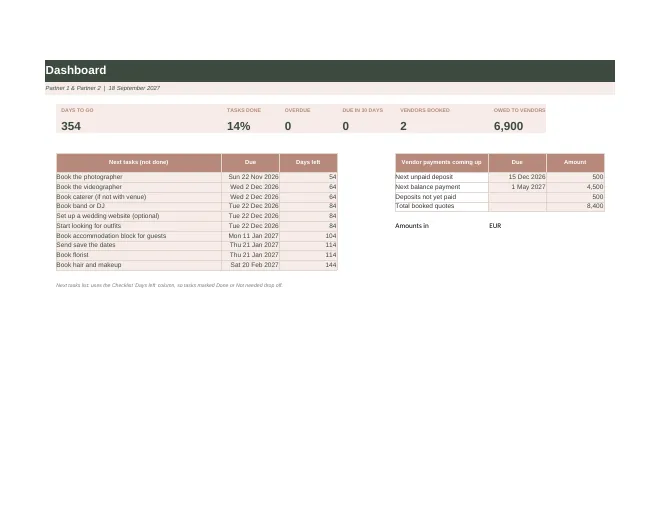Select Vendor payments coming up header
The height and width of the screenshot is (510, 660).
click(x=442, y=162)
